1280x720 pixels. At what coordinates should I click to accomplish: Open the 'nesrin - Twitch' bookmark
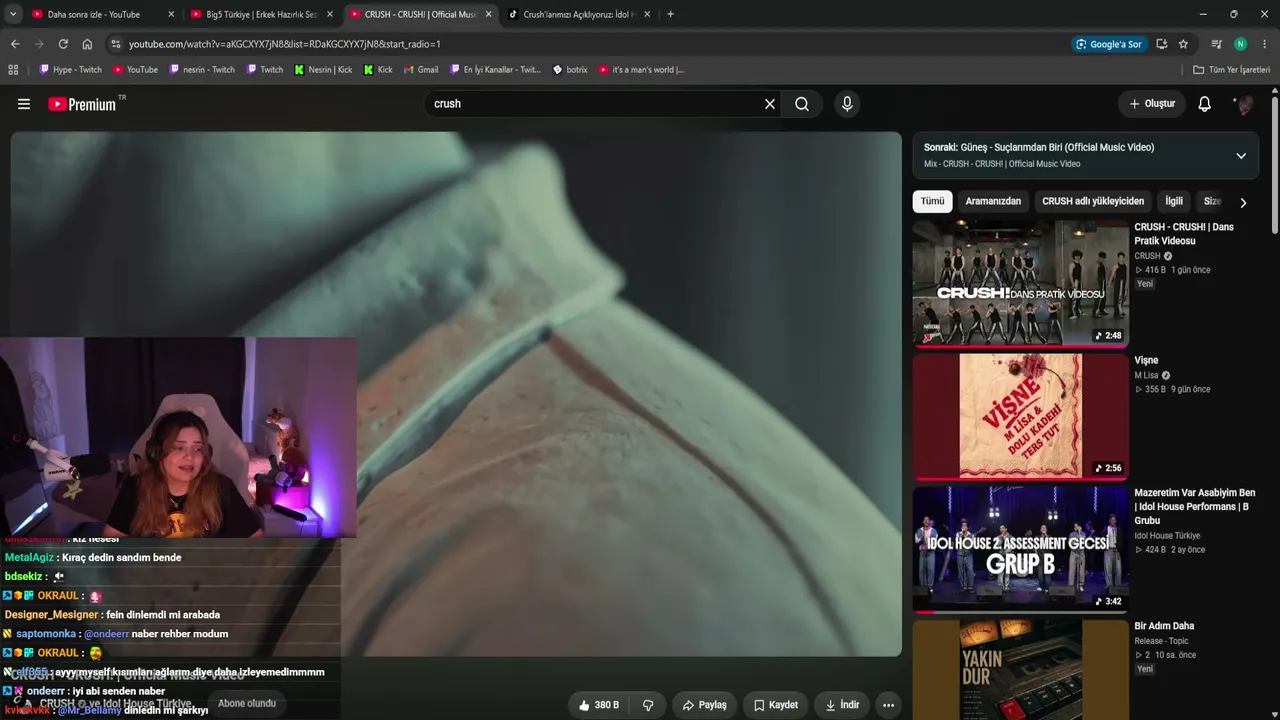[202, 70]
